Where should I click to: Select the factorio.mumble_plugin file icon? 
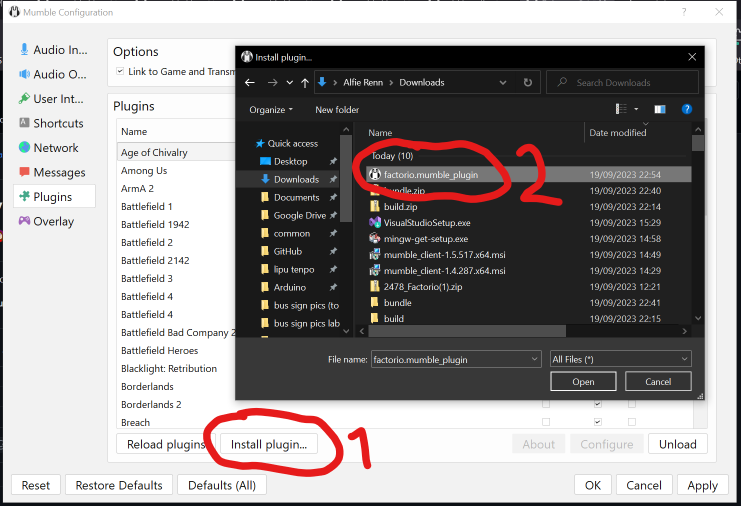[375, 174]
